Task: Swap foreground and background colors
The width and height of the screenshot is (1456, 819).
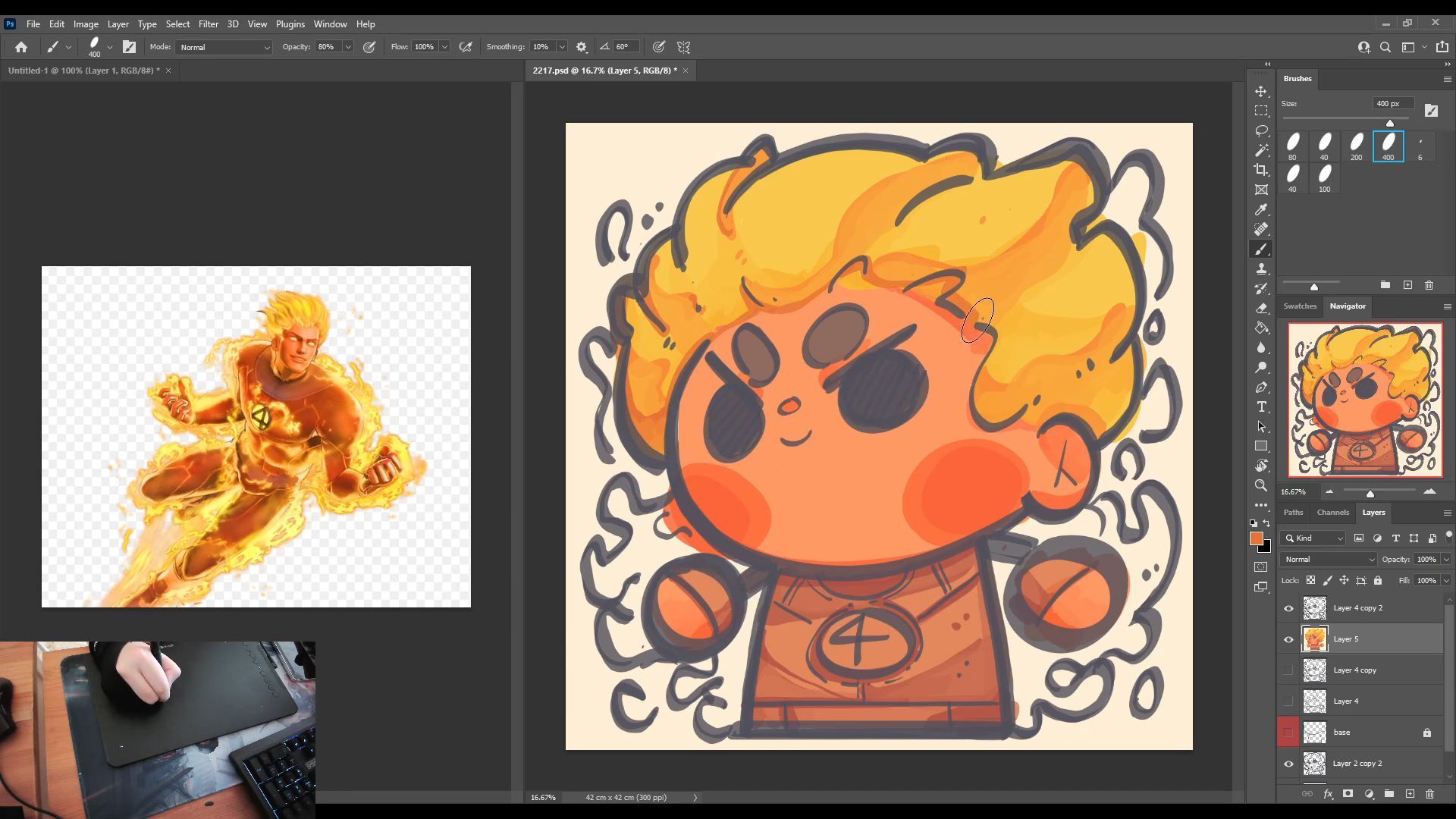Action: click(1266, 523)
